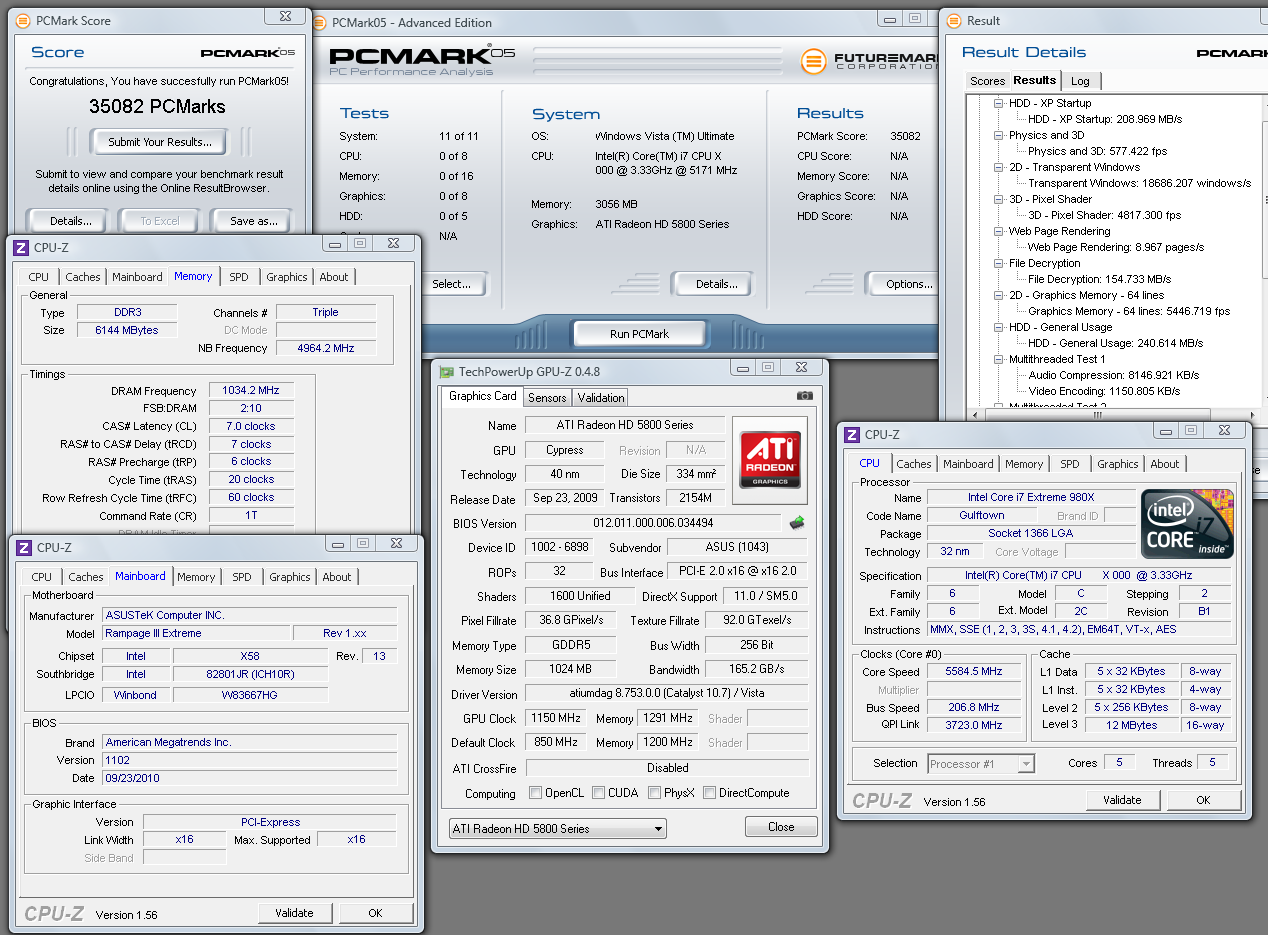Click the Rampage III Extreme model field
Image resolution: width=1268 pixels, height=935 pixels.
click(195, 633)
